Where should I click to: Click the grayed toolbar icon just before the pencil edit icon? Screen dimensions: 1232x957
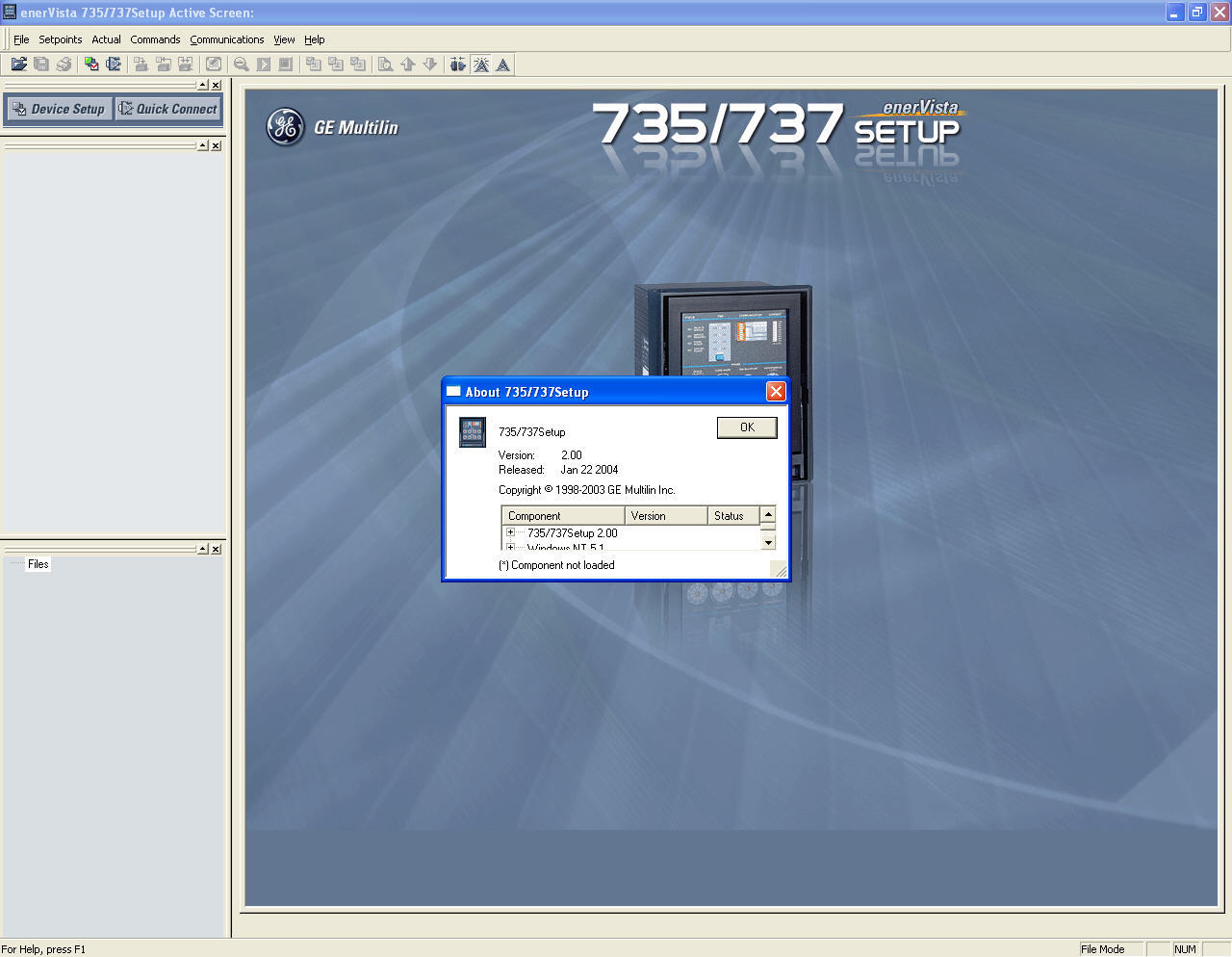[186, 65]
